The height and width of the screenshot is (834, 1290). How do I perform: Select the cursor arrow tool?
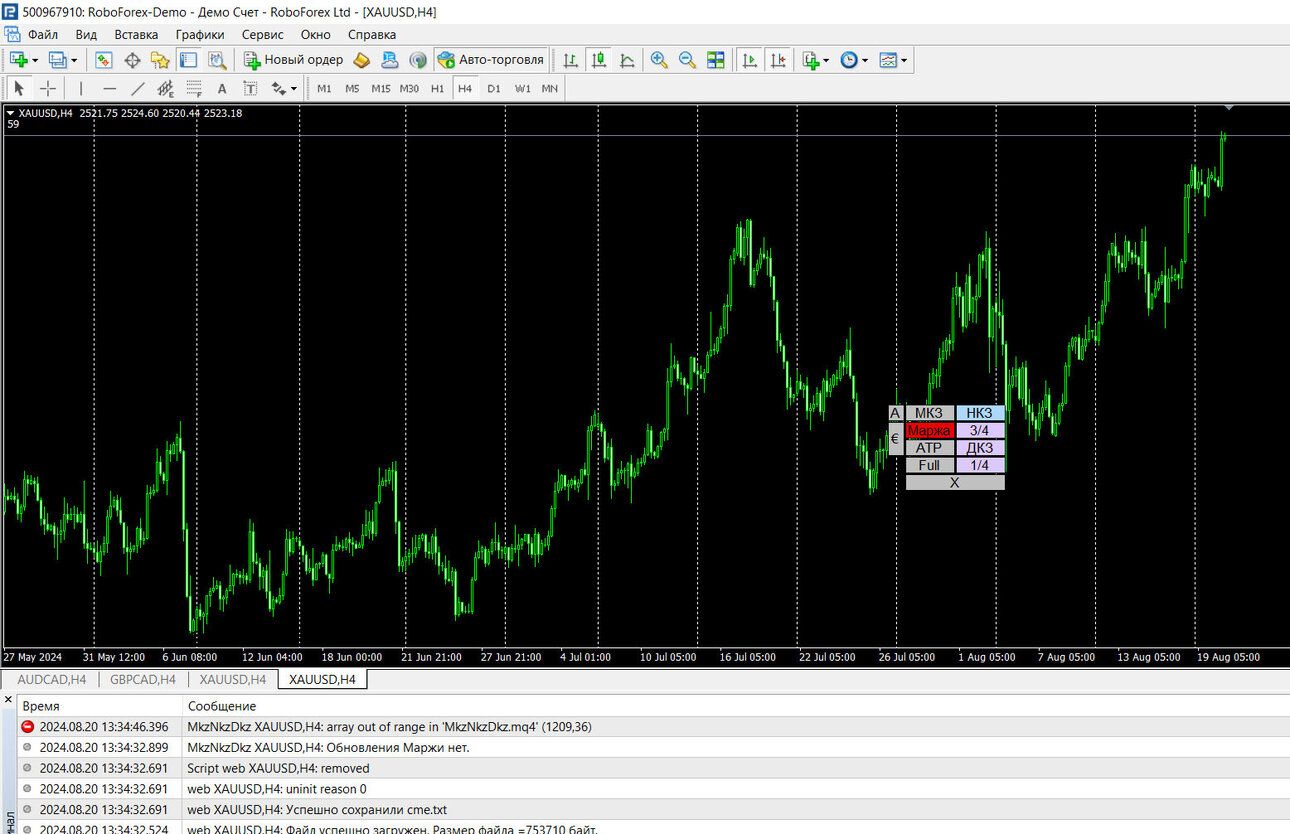point(19,88)
